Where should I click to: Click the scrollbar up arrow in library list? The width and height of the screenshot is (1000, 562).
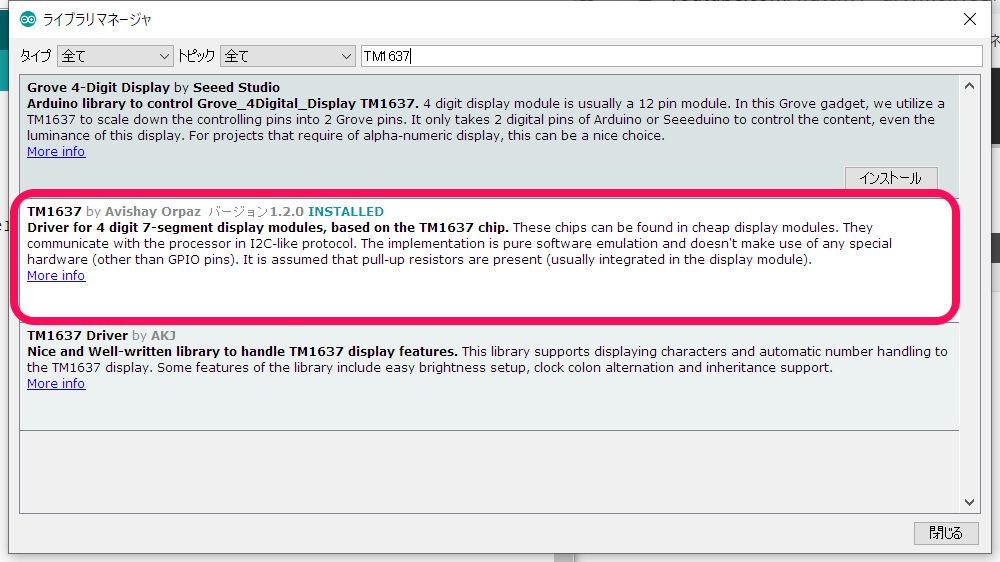969,84
